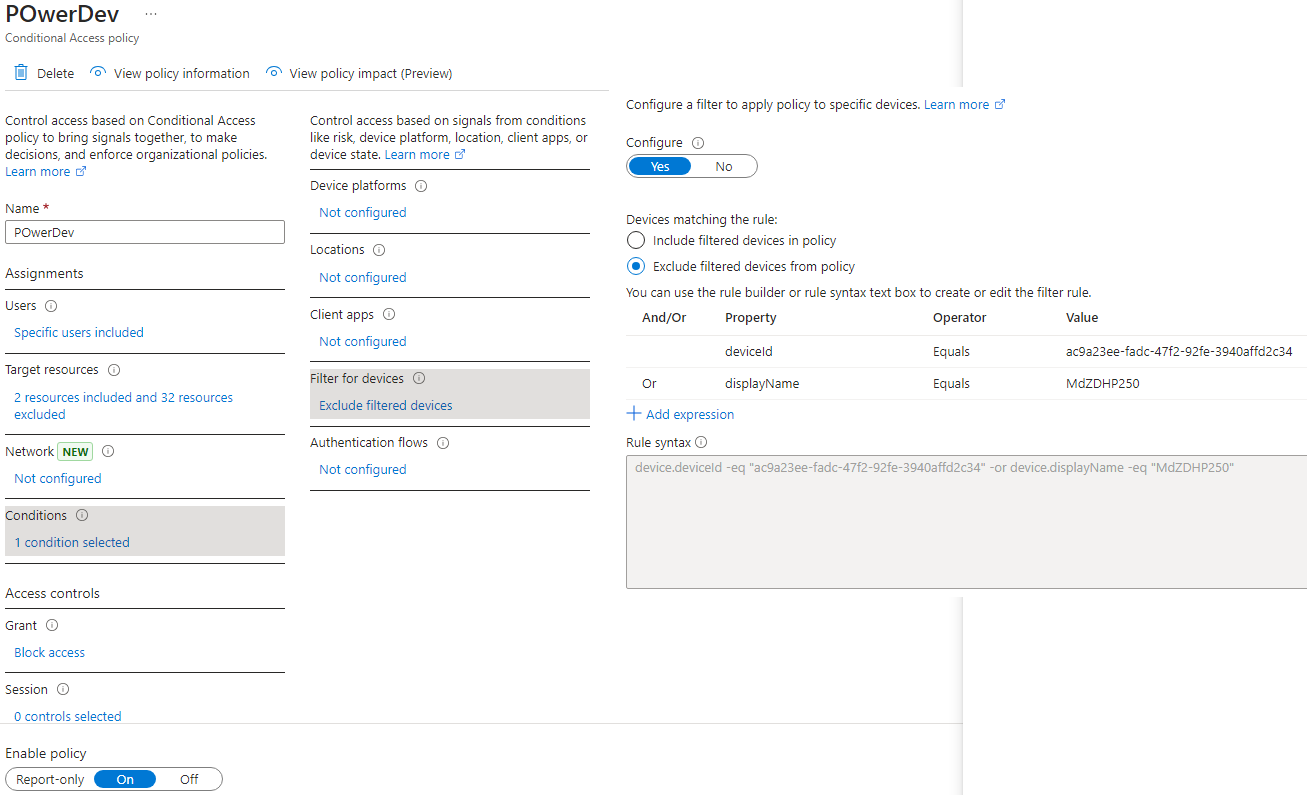Click the info icon next to Filter for devices
The image size is (1307, 795).
tap(419, 379)
